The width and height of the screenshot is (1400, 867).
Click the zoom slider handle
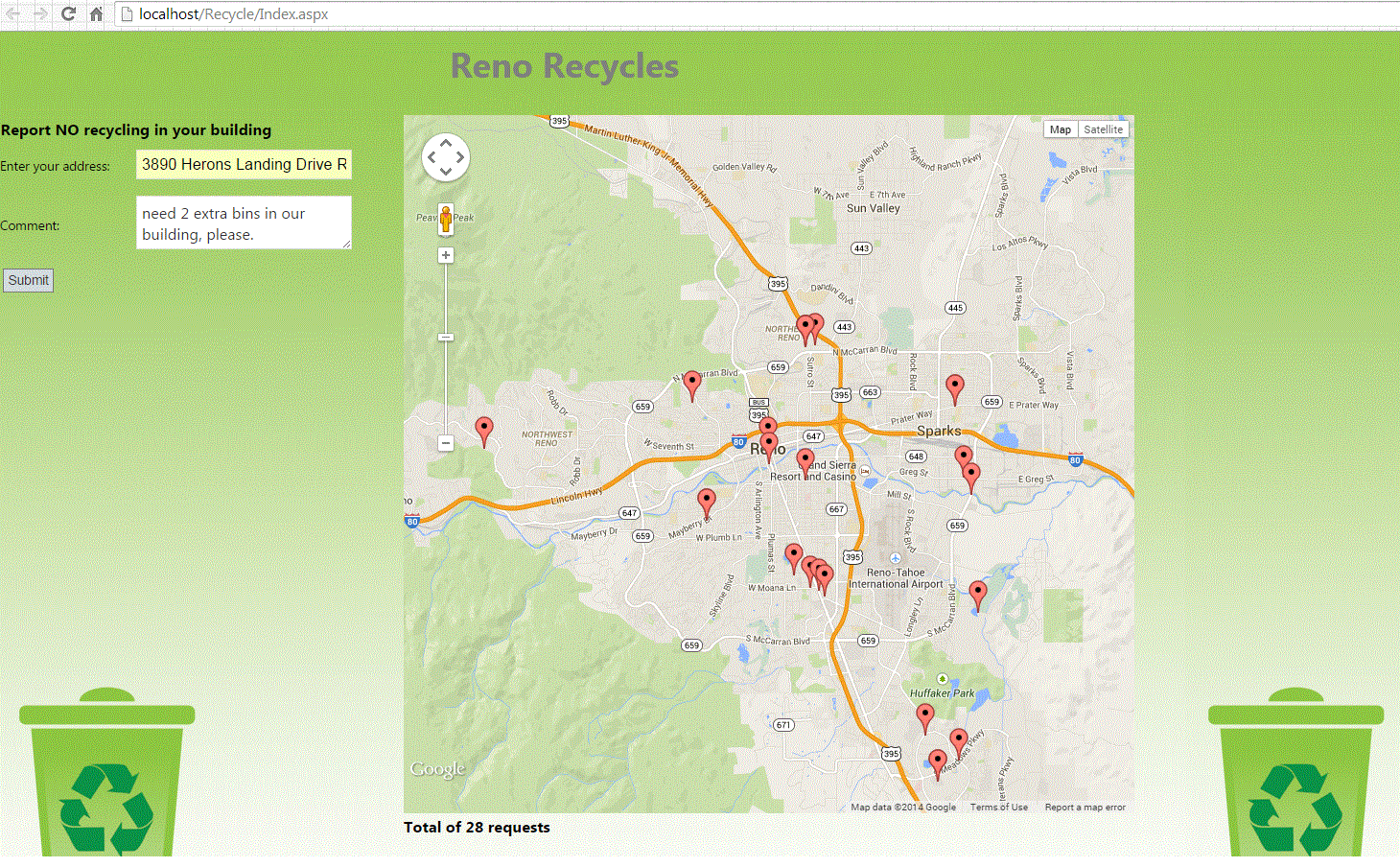coord(446,338)
